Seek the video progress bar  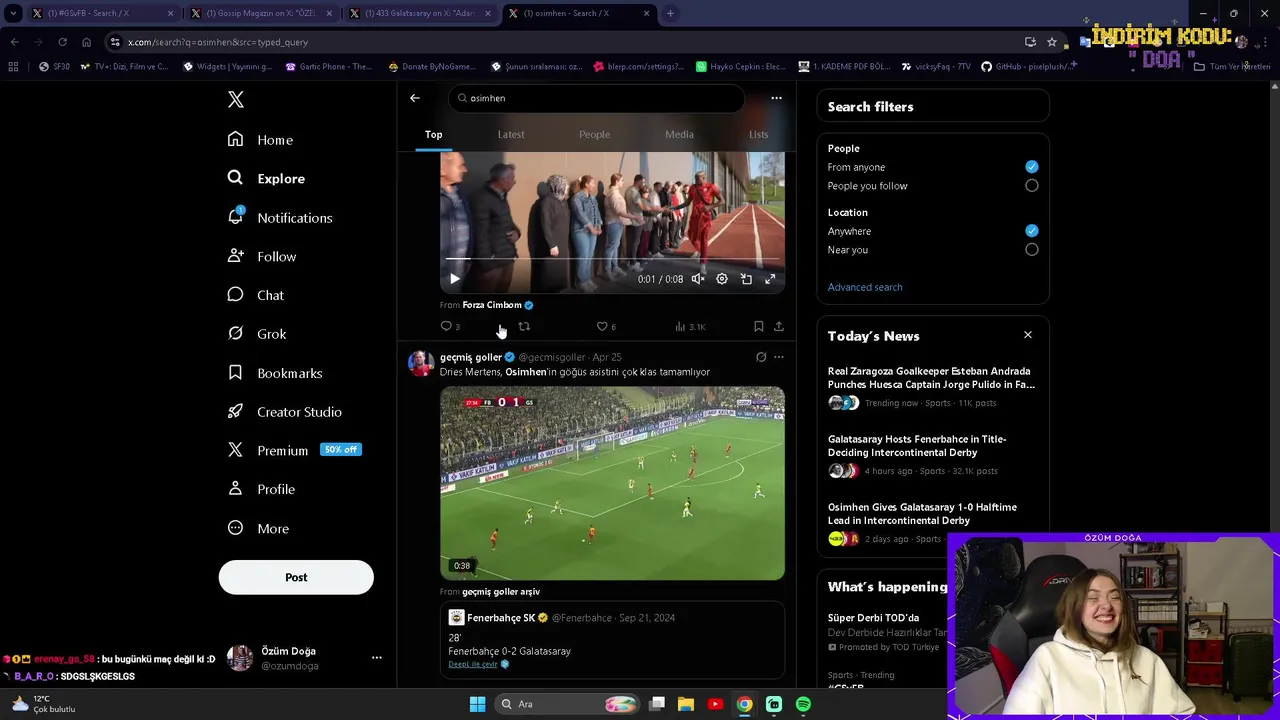[612, 260]
